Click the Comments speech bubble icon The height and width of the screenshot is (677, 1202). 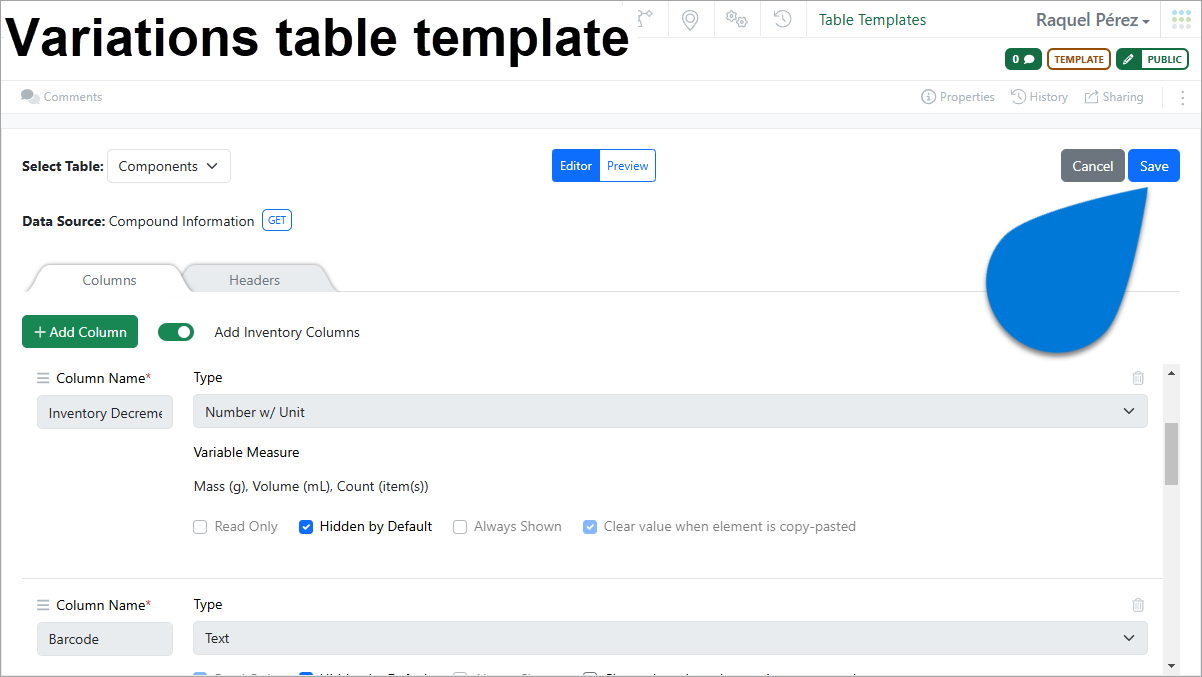click(29, 96)
